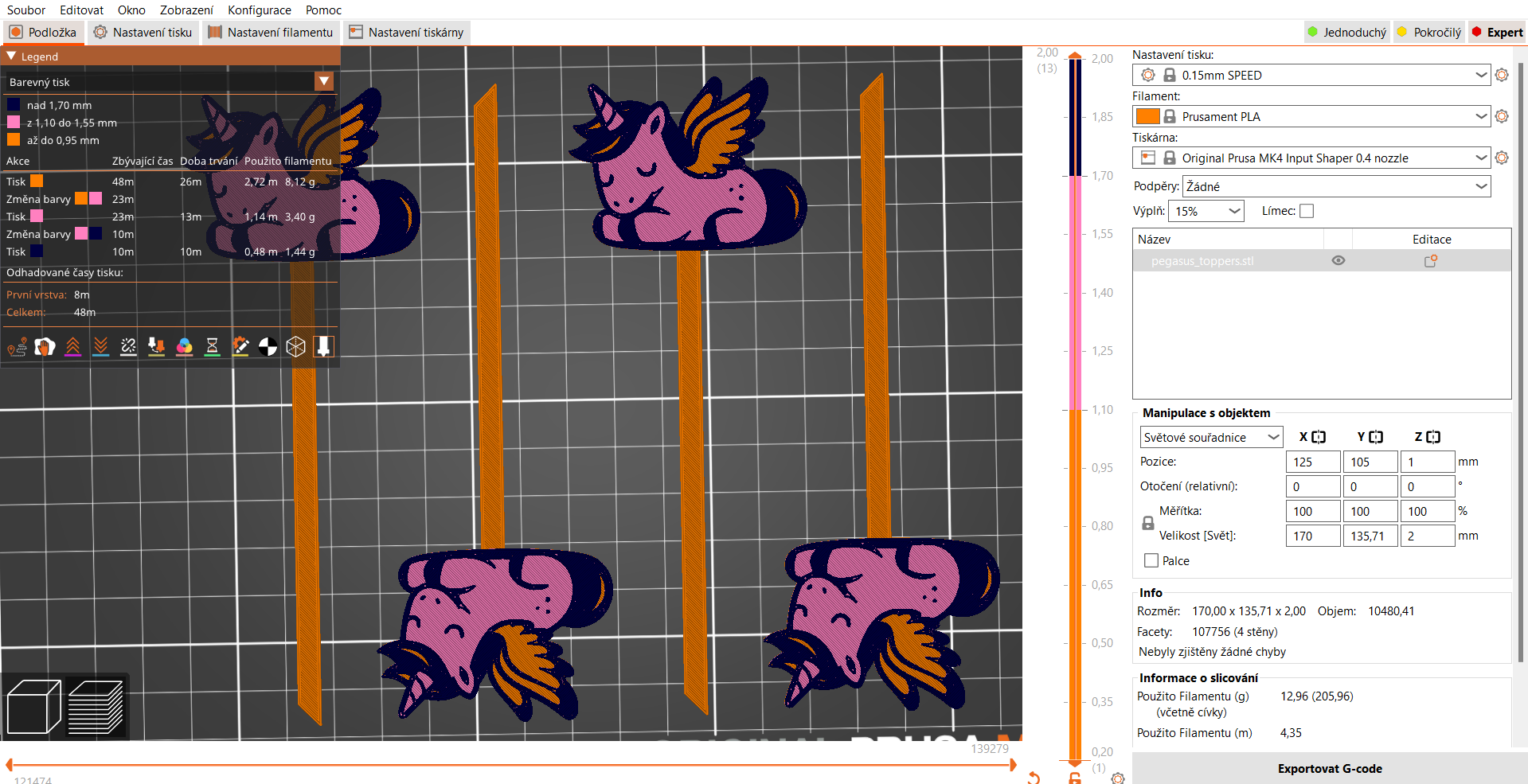Open settings gear beside Prusament PLA
This screenshot has width=1528, height=784.
click(x=1502, y=116)
